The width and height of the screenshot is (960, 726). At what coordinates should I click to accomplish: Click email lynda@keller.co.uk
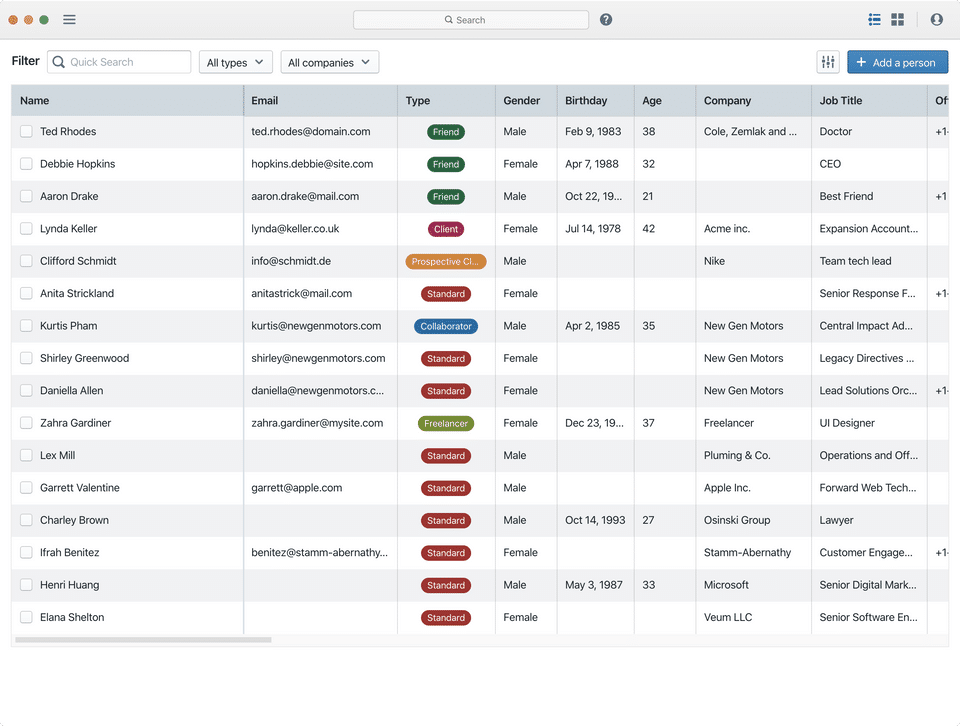pos(295,229)
